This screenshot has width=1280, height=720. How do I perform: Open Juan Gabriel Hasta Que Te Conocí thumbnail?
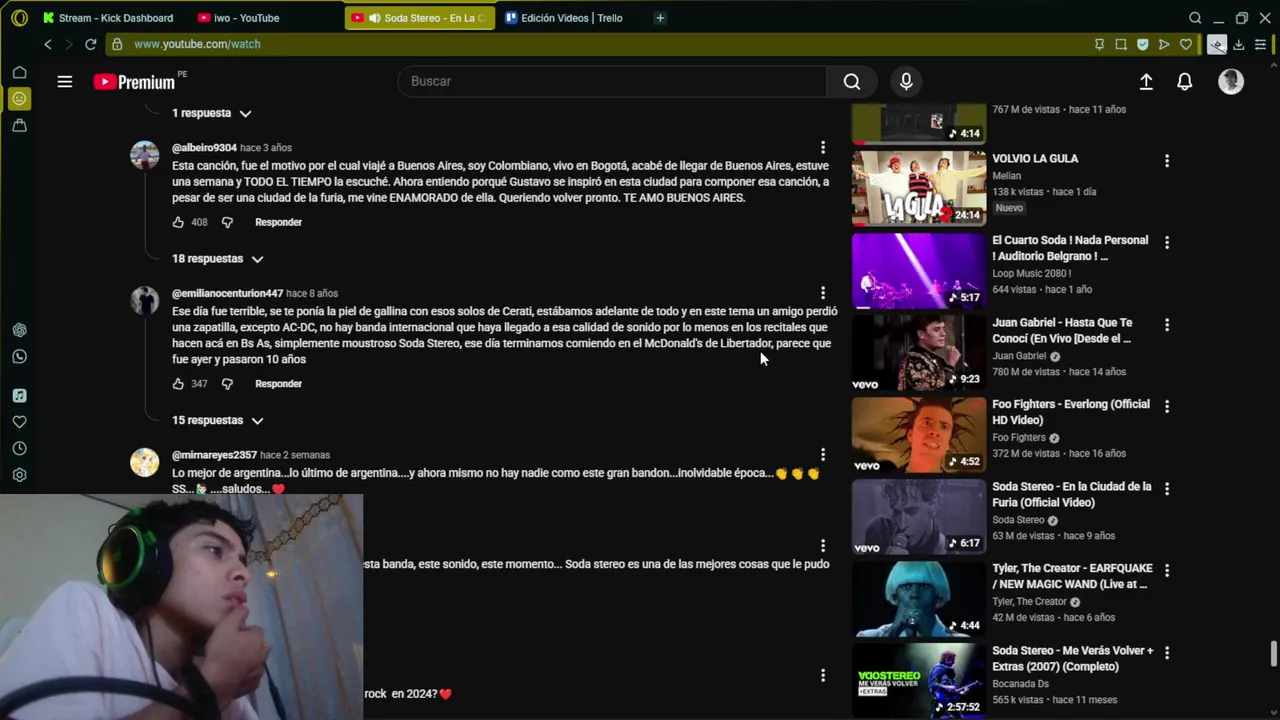(918, 352)
